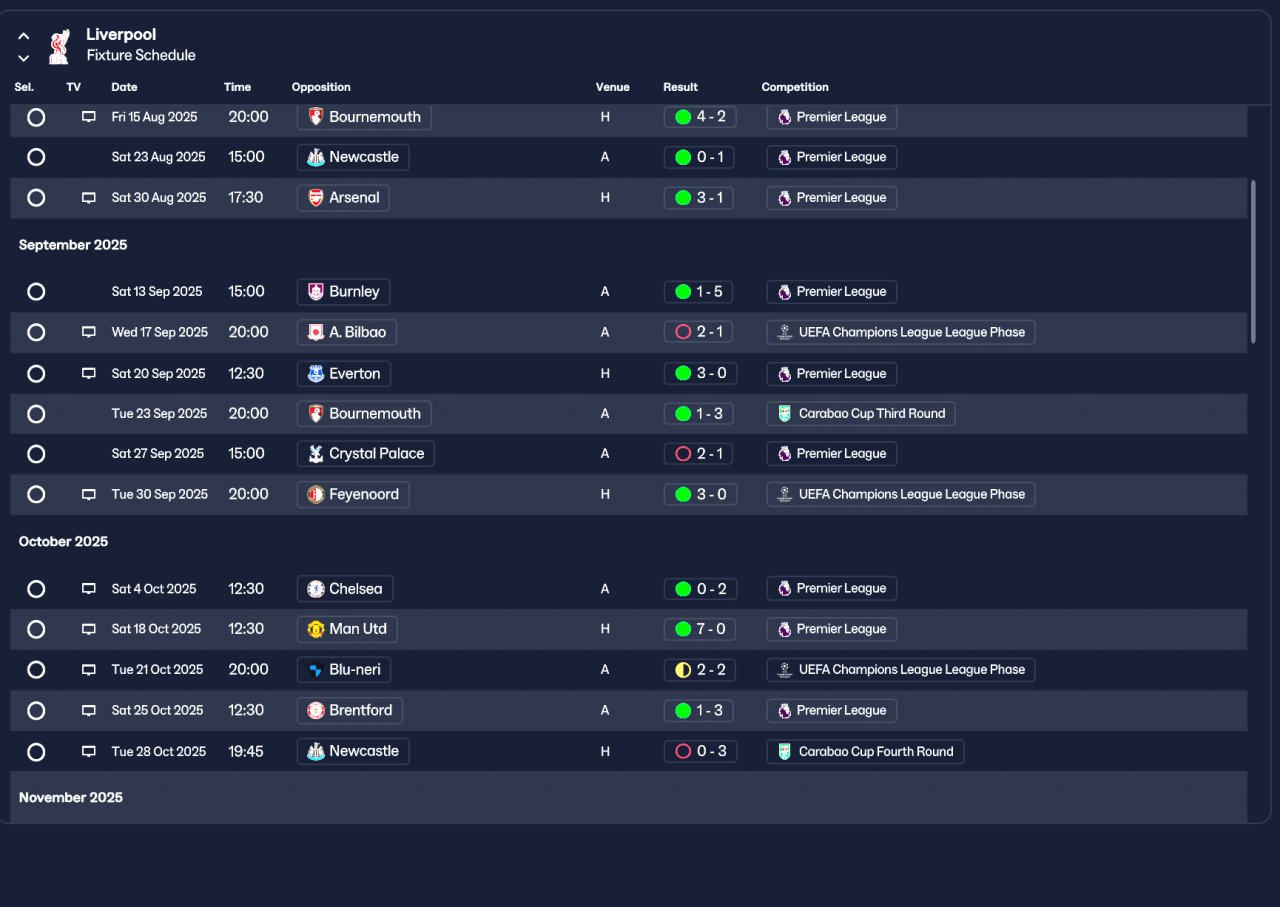Click TV icon for Chelsea fixture
This screenshot has height=907, width=1280.
pyautogui.click(x=89, y=589)
